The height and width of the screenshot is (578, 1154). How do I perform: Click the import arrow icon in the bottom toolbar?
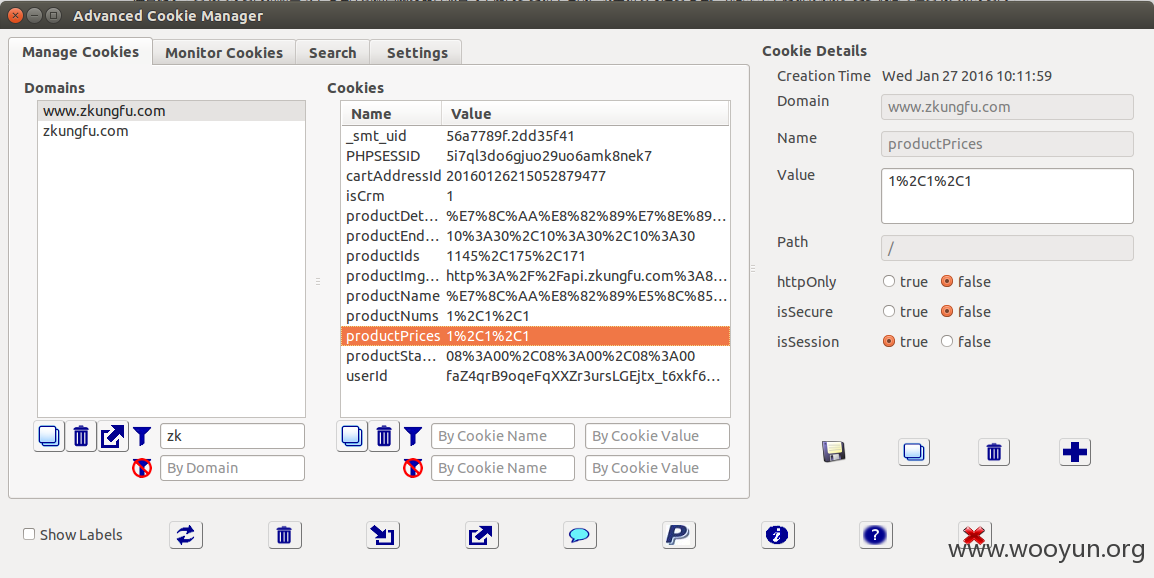click(383, 535)
